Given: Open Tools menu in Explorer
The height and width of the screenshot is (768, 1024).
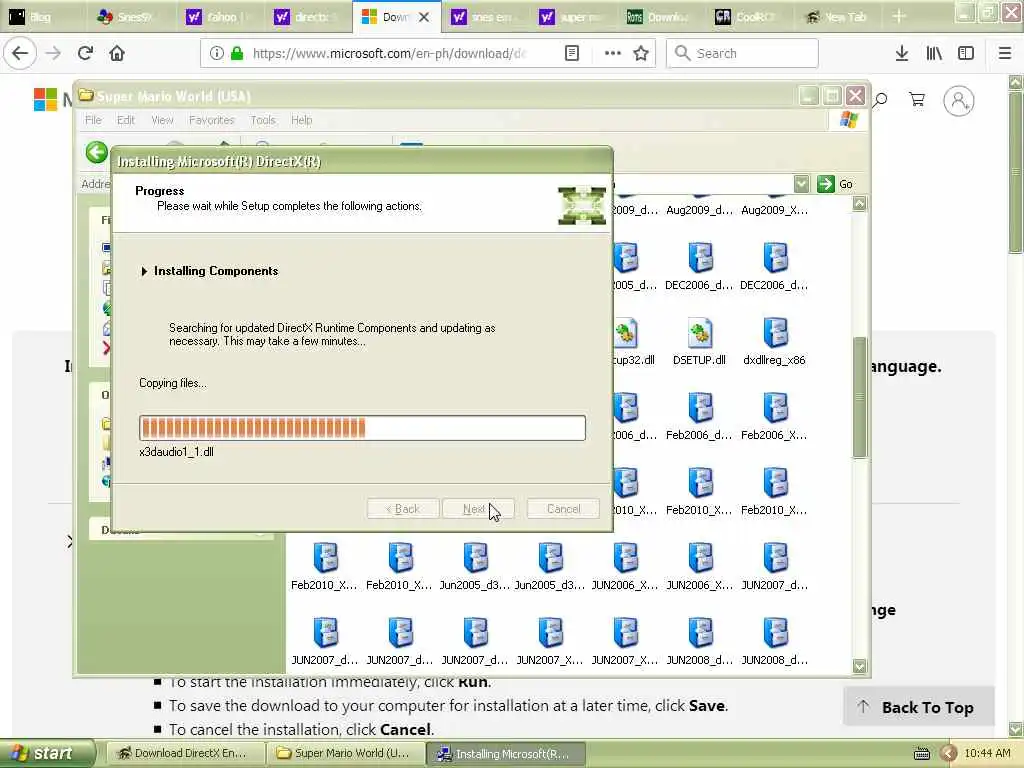Looking at the screenshot, I should click(263, 120).
